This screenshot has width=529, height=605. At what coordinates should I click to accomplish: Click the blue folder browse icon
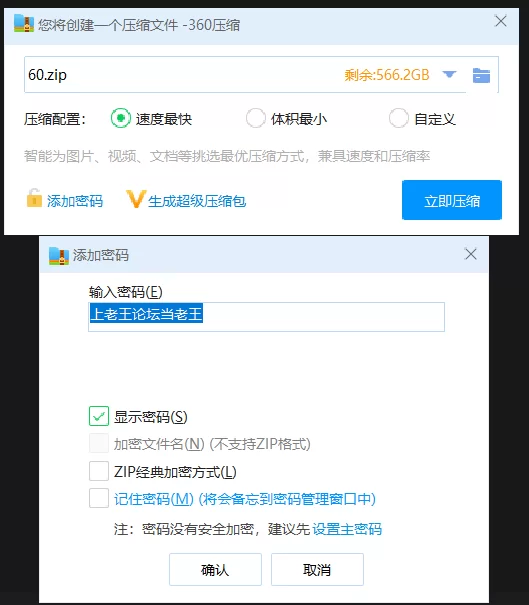[481, 75]
